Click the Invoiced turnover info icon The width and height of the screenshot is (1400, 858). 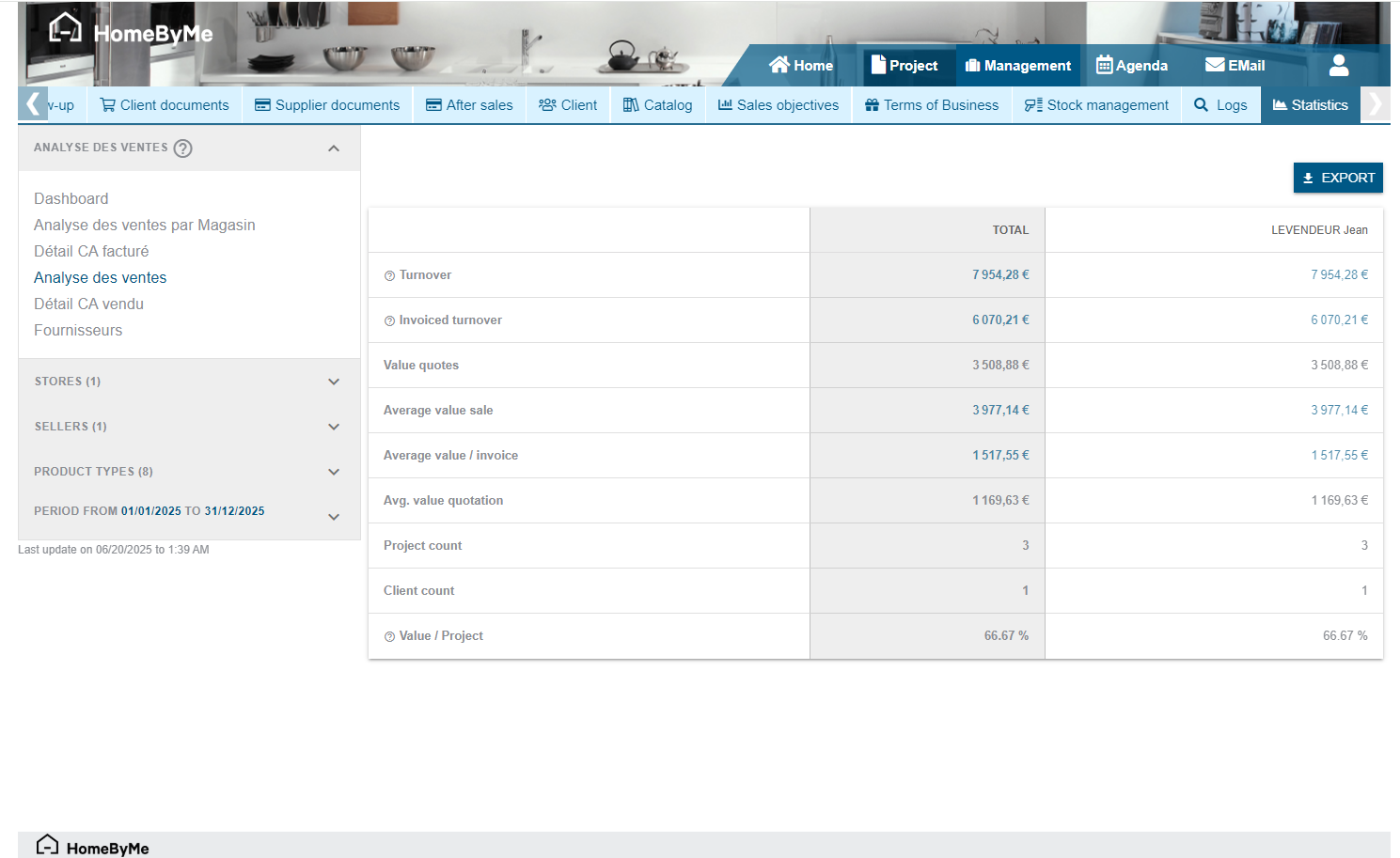[389, 321]
